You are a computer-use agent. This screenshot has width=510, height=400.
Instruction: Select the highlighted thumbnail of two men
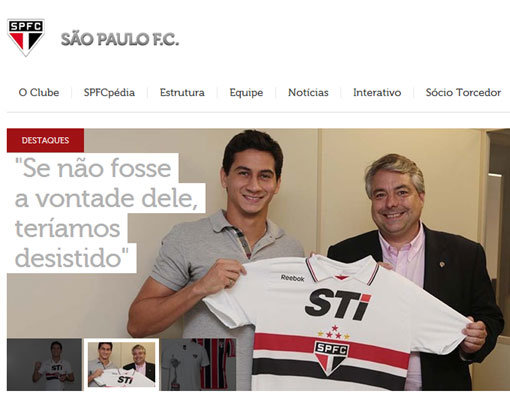[x=121, y=364]
